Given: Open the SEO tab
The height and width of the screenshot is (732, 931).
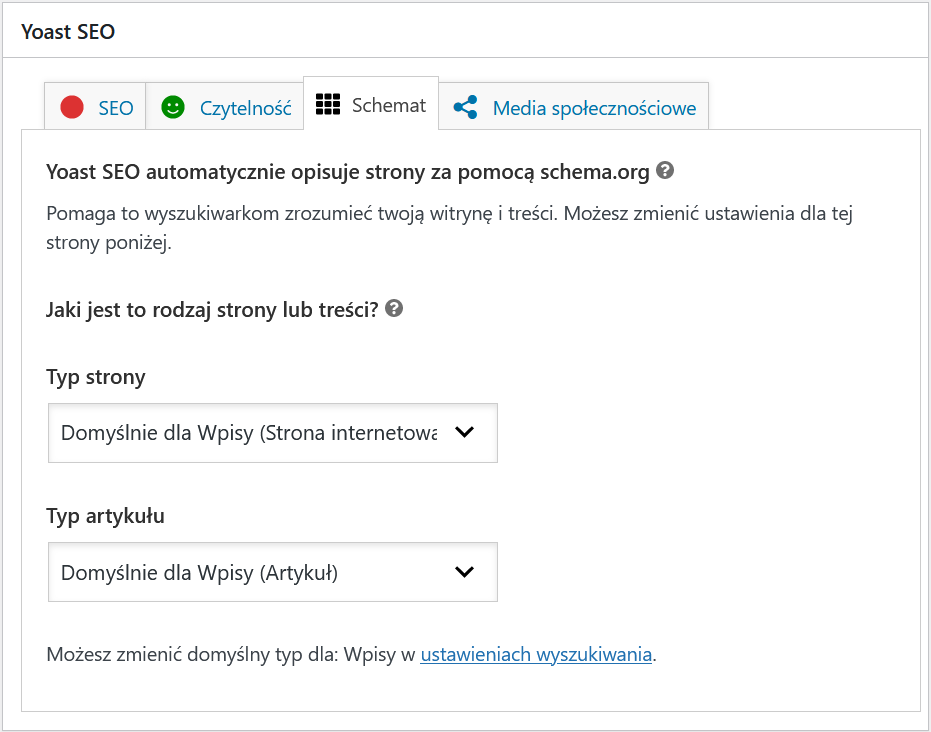Looking at the screenshot, I should (95, 107).
